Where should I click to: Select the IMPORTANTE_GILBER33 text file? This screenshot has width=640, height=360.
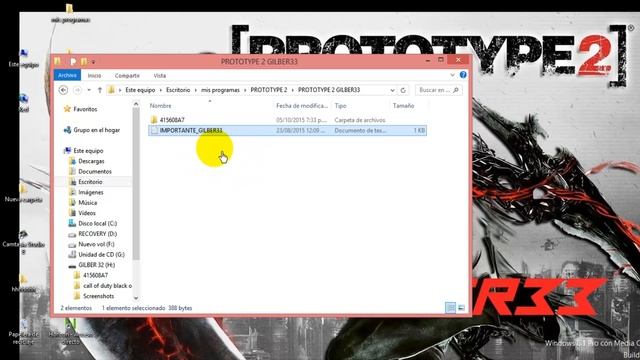287,131
